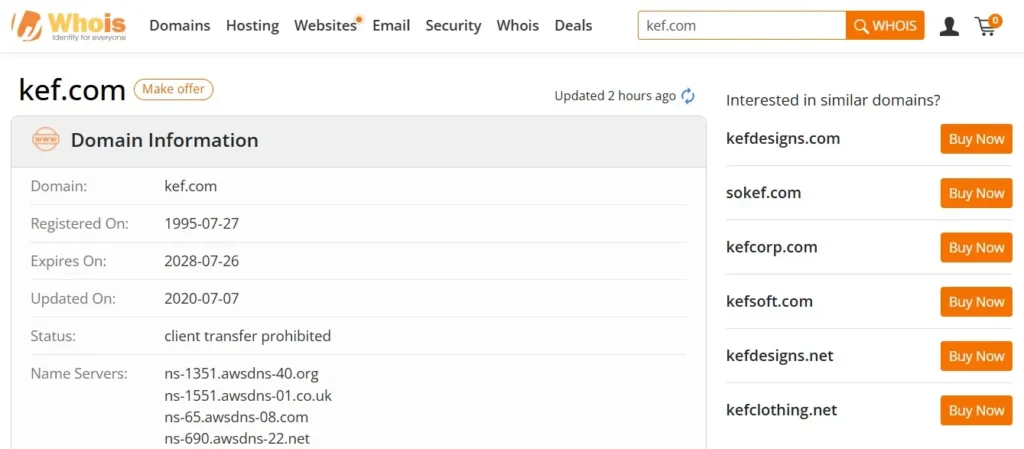Click the orange WHOIS search button

[885, 25]
